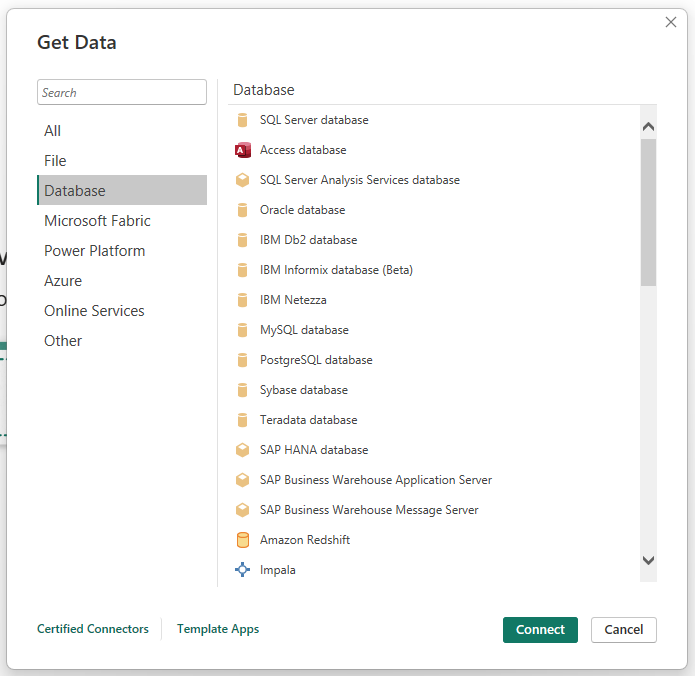Select the Database category
The image size is (695, 676).
122,191
